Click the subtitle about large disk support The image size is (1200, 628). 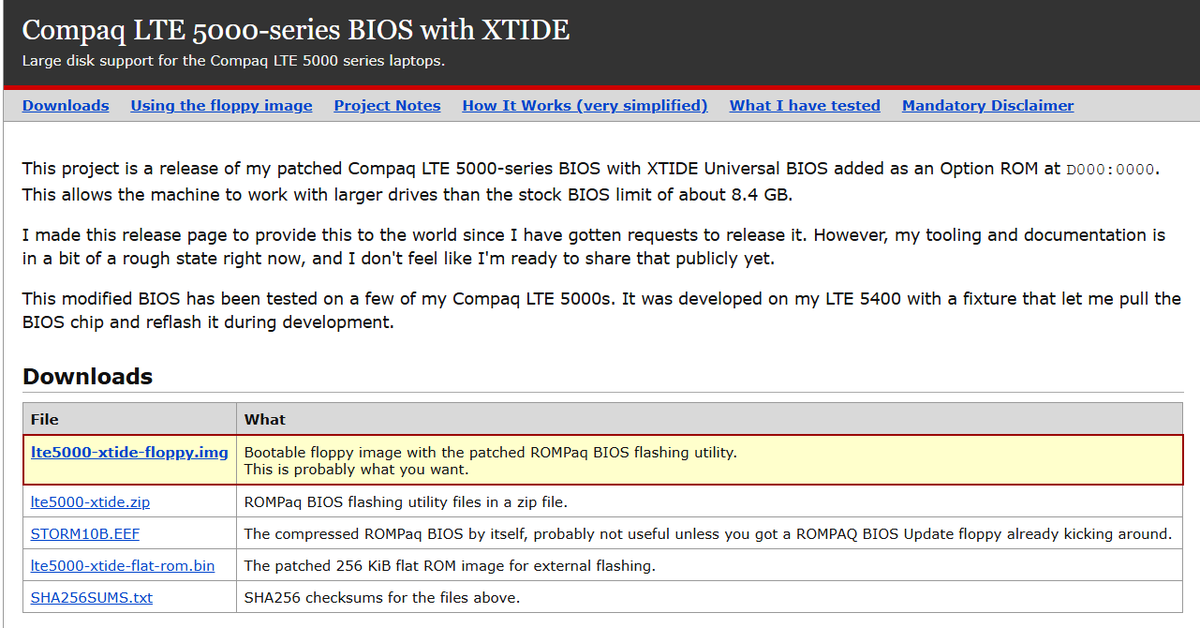pyautogui.click(x=234, y=61)
